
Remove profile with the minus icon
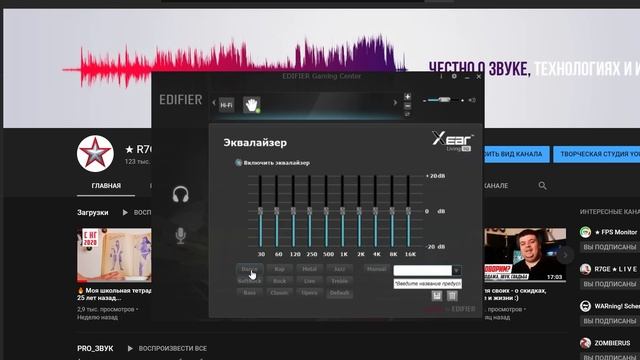tap(407, 106)
